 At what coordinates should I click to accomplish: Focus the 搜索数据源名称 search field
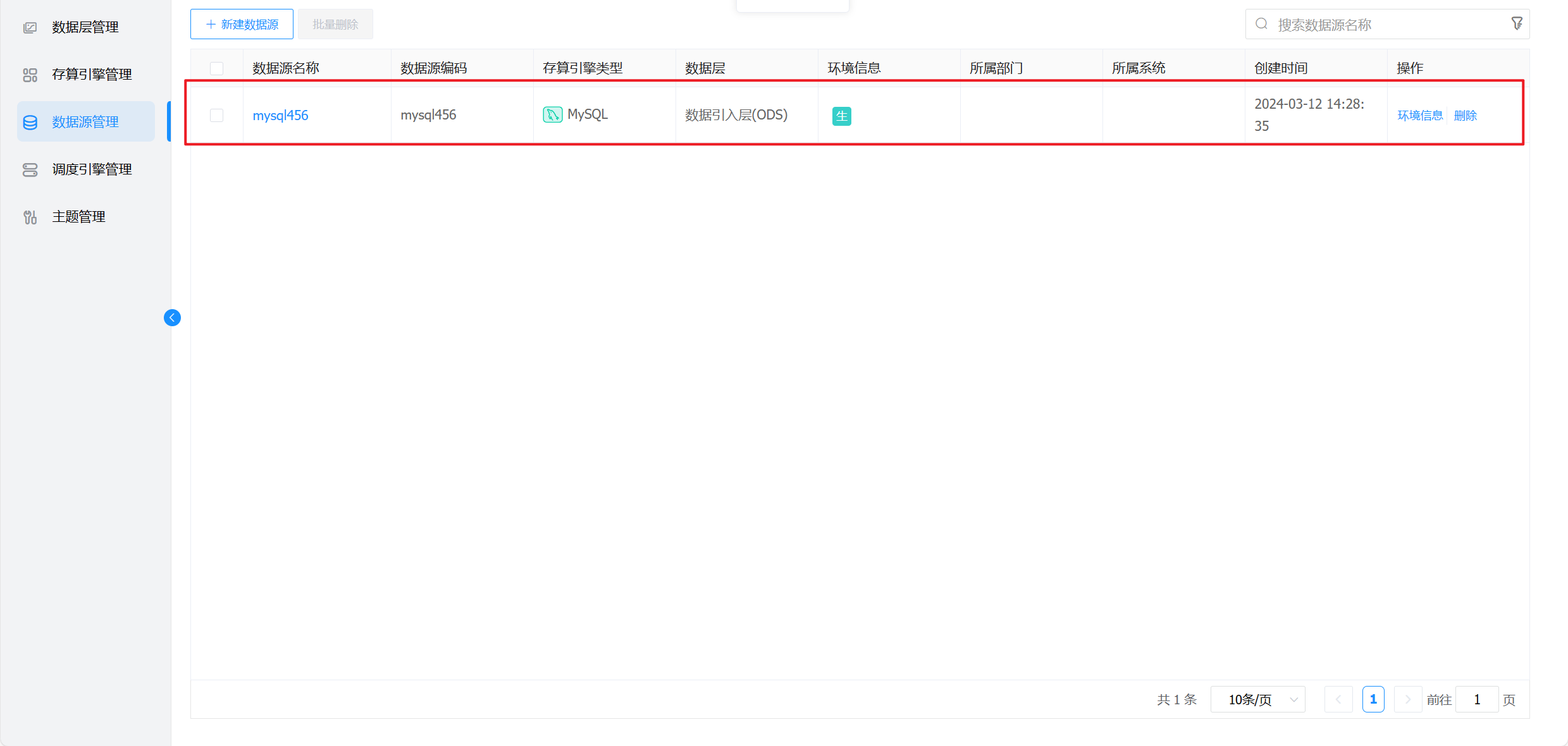[x=1379, y=25]
